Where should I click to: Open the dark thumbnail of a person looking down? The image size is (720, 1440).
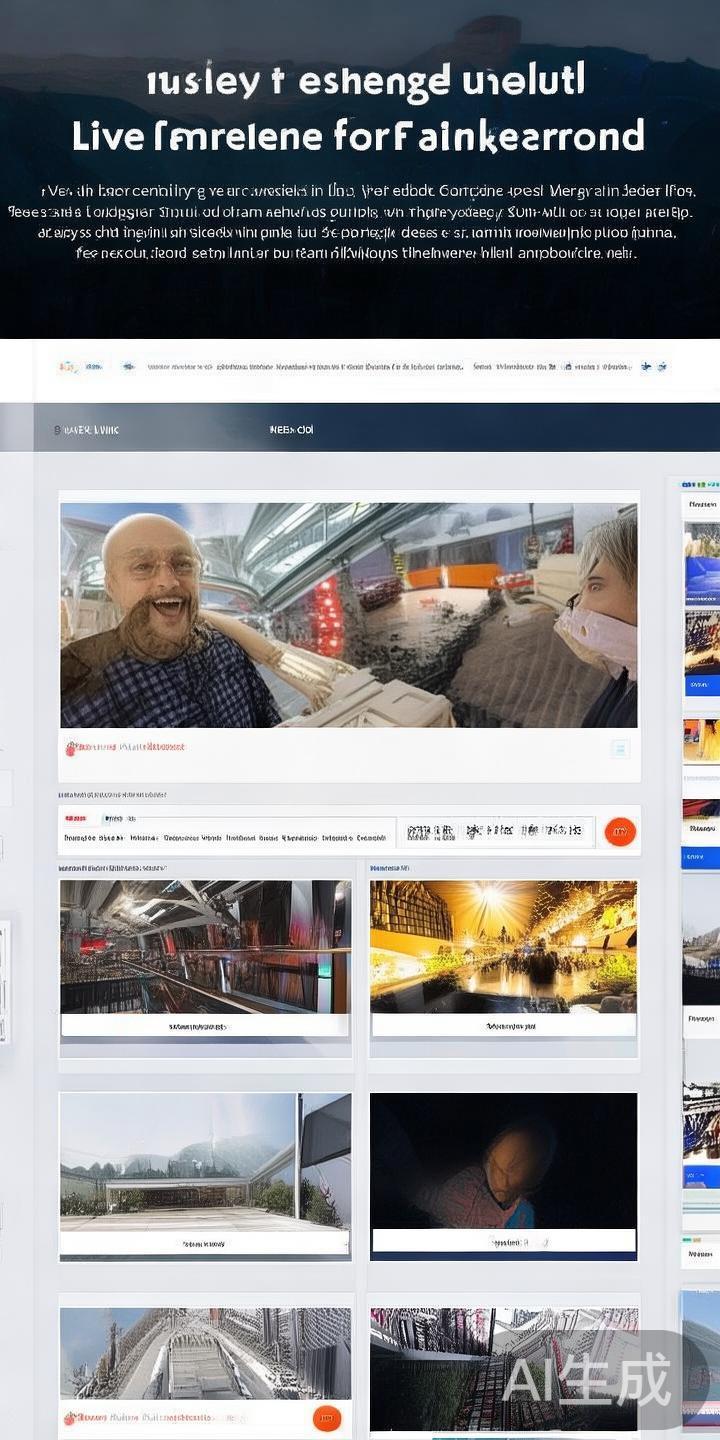pyautogui.click(x=503, y=1160)
